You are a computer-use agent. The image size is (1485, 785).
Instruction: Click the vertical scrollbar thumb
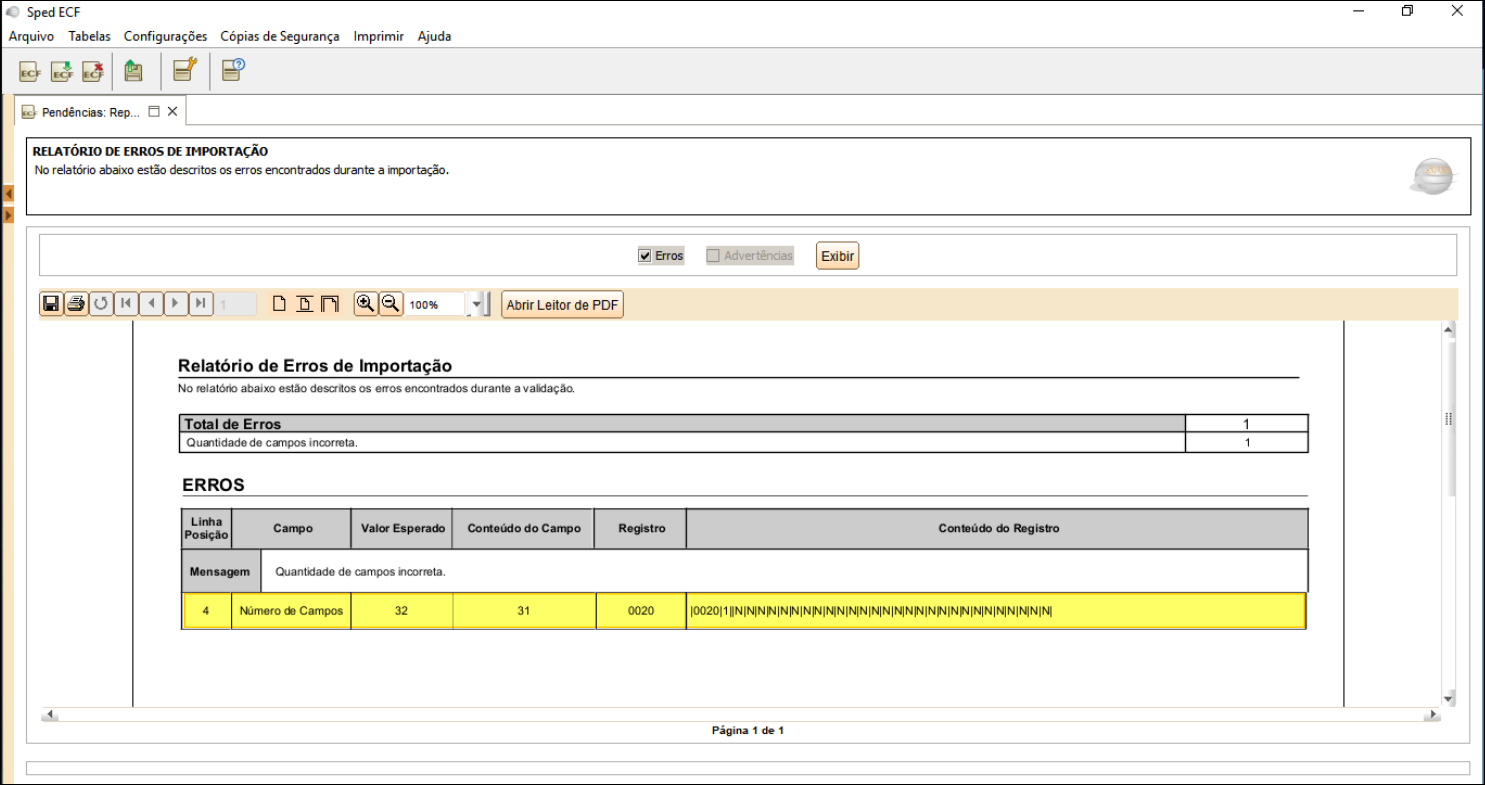(1449, 419)
